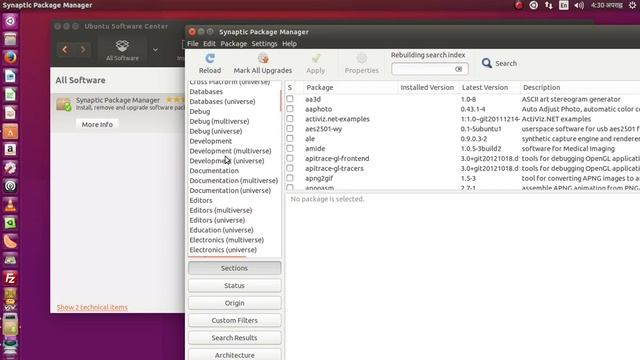Screen dimensions: 640x360
Task: Open LibreOffice Calc from the dock
Action: [10, 94]
